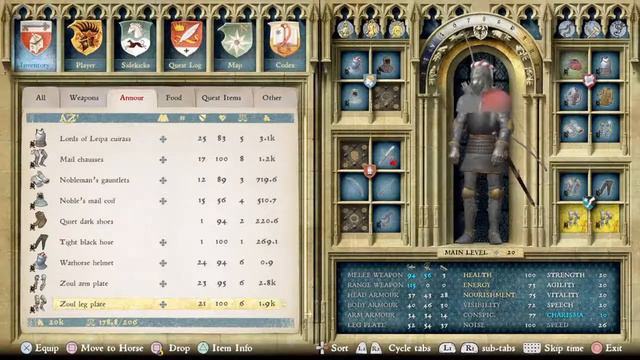This screenshot has height=360, width=640.
Task: Sort by the scales weight column icon
Action: [242, 118]
